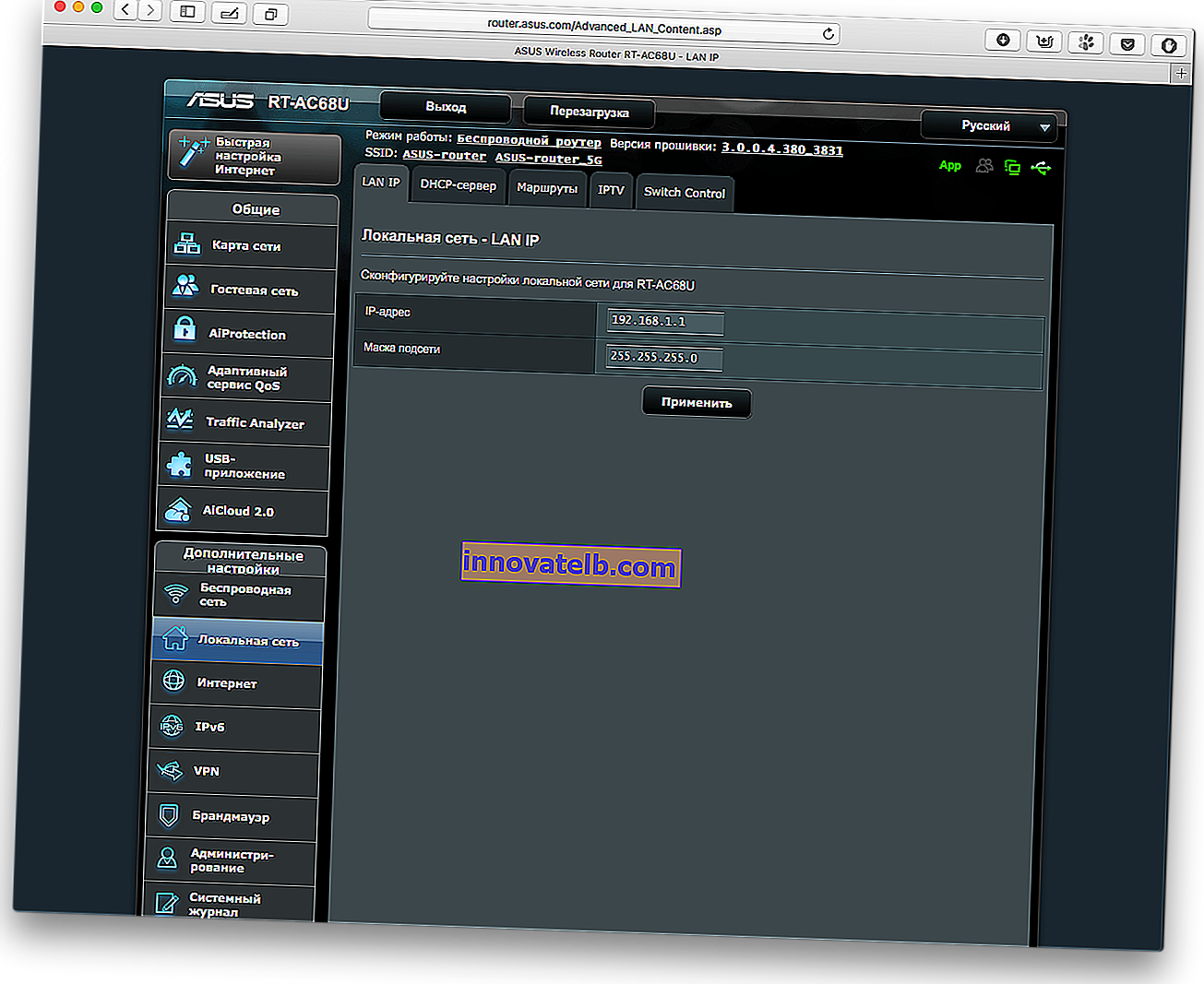This screenshot has width=1204, height=984.
Task: Open Traffic Analyzer chart icon
Action: pyautogui.click(x=180, y=419)
